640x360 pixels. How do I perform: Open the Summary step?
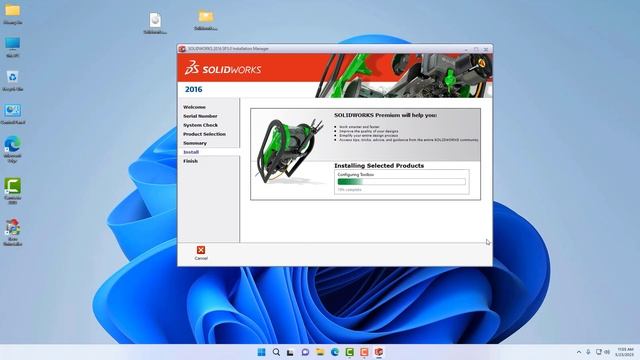tap(195, 143)
